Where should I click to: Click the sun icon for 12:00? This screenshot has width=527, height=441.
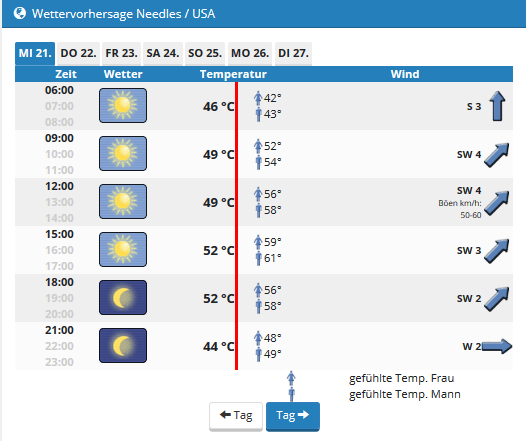pos(123,201)
